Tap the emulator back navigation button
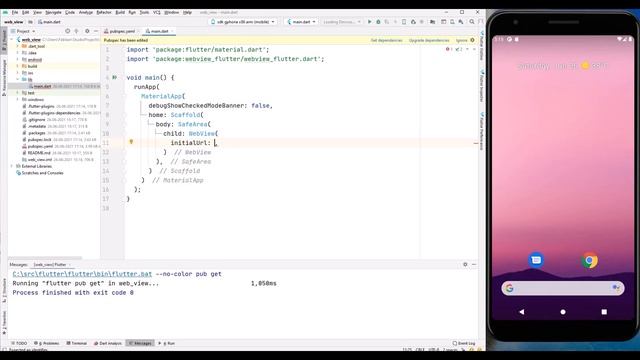Image resolution: width=640 pixels, height=360 pixels. [x=522, y=312]
